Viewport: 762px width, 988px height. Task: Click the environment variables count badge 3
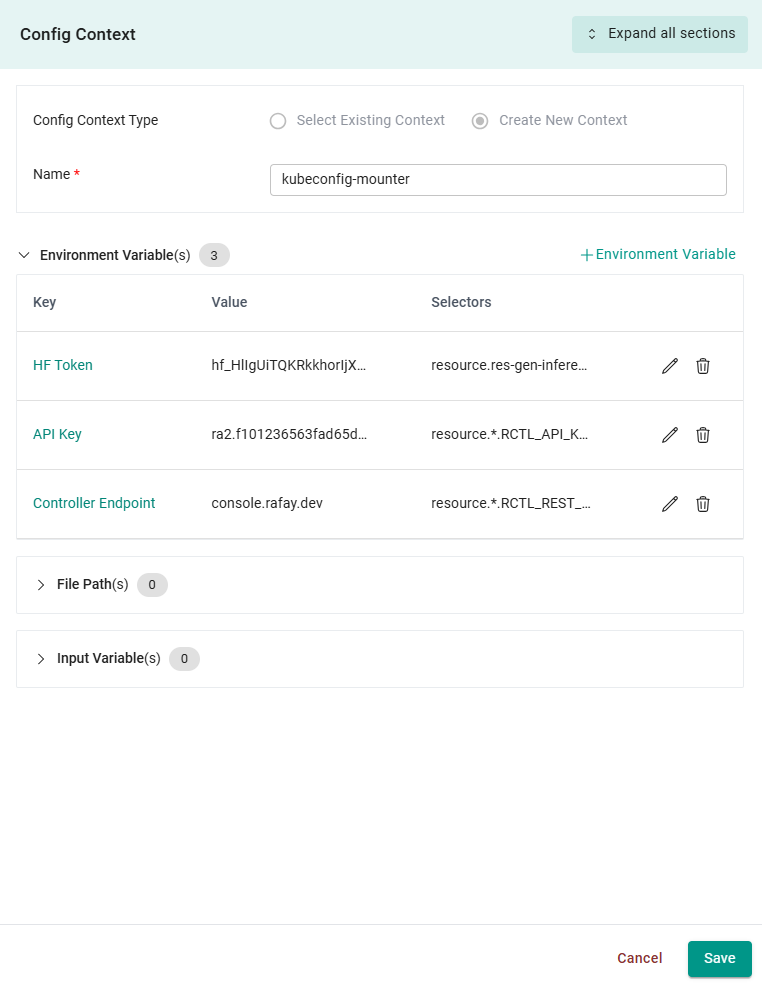click(x=214, y=255)
